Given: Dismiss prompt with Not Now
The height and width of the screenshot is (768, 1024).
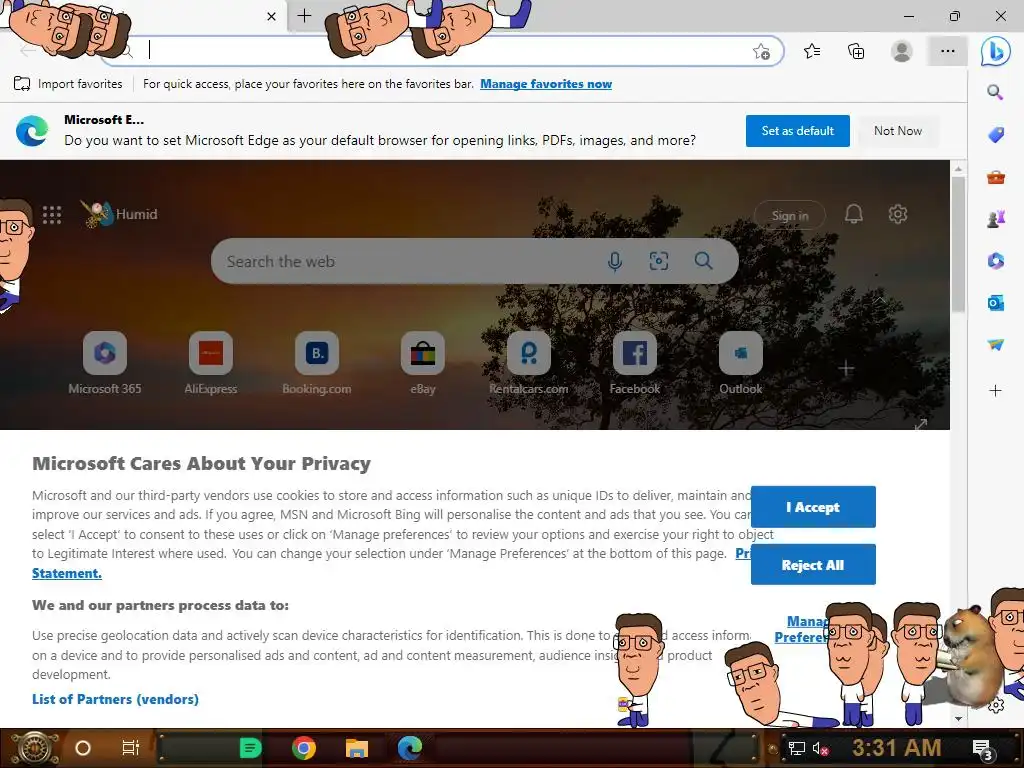Looking at the screenshot, I should tap(898, 131).
